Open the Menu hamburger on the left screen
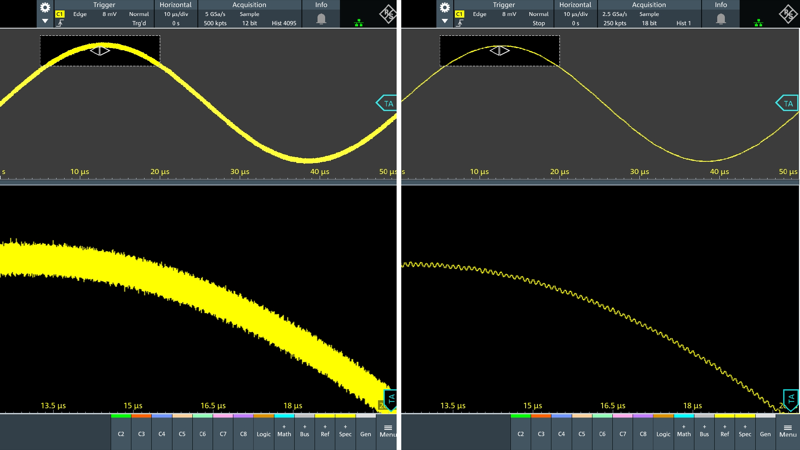Viewport: 800px width, 450px height. click(388, 430)
